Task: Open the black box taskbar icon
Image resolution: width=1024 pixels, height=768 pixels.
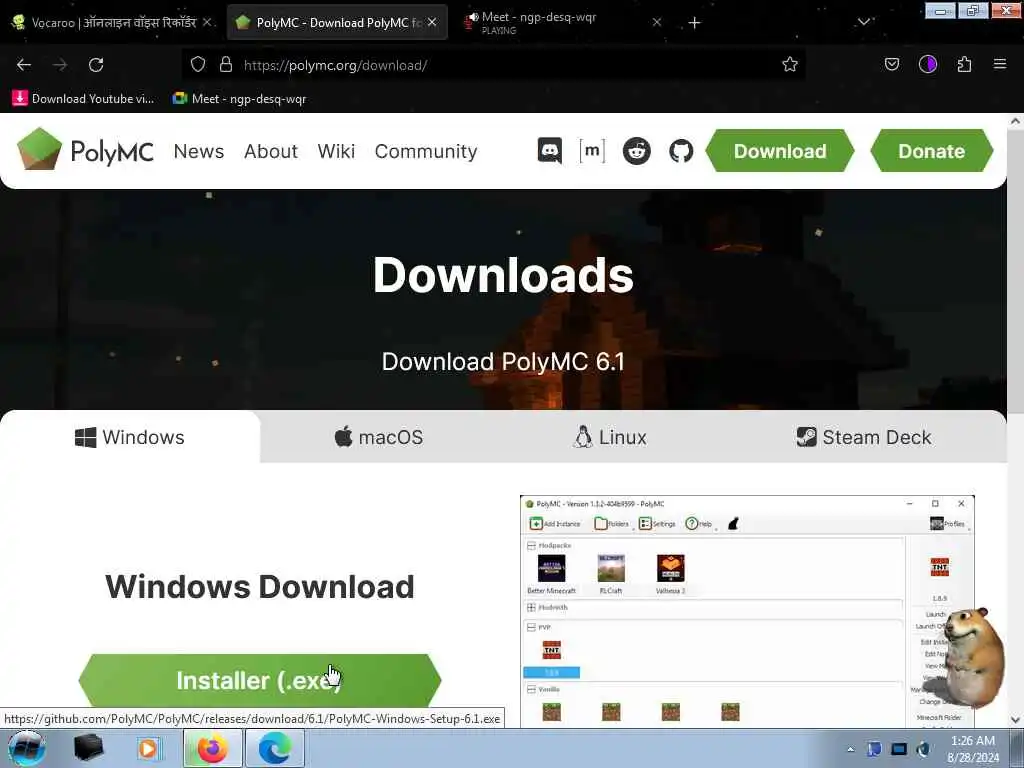Action: (88, 748)
